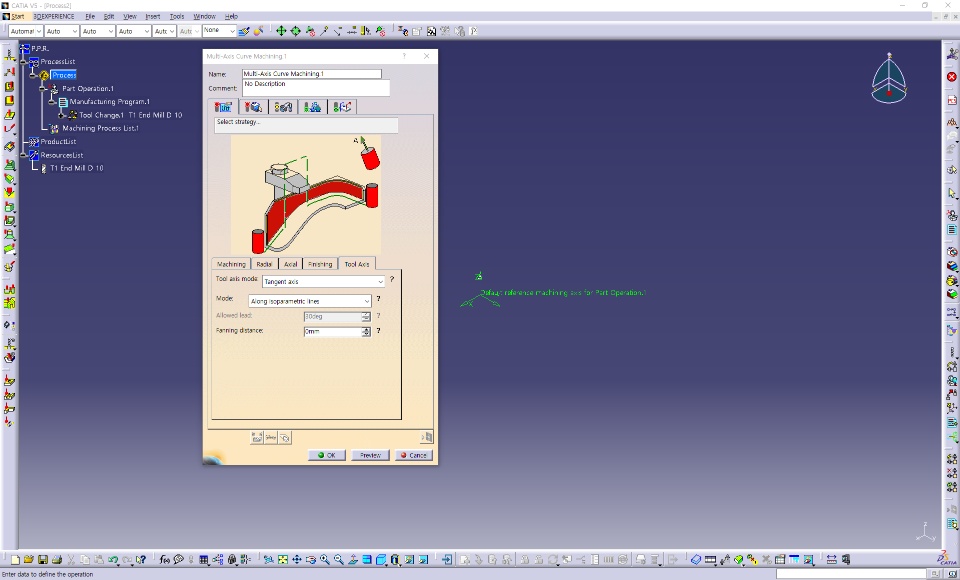The image size is (960, 580).
Task: Click the Formula f(x) icon
Action: pos(164,559)
